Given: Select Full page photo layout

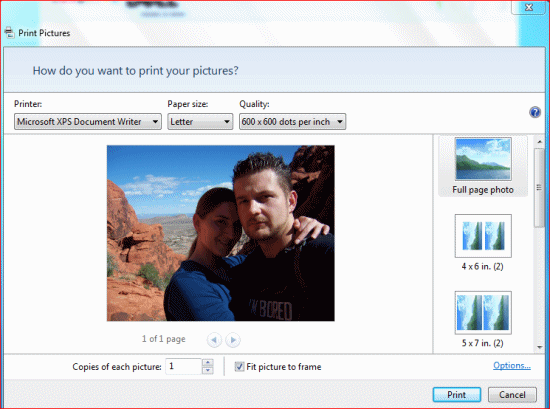Looking at the screenshot, I should coord(483,166).
